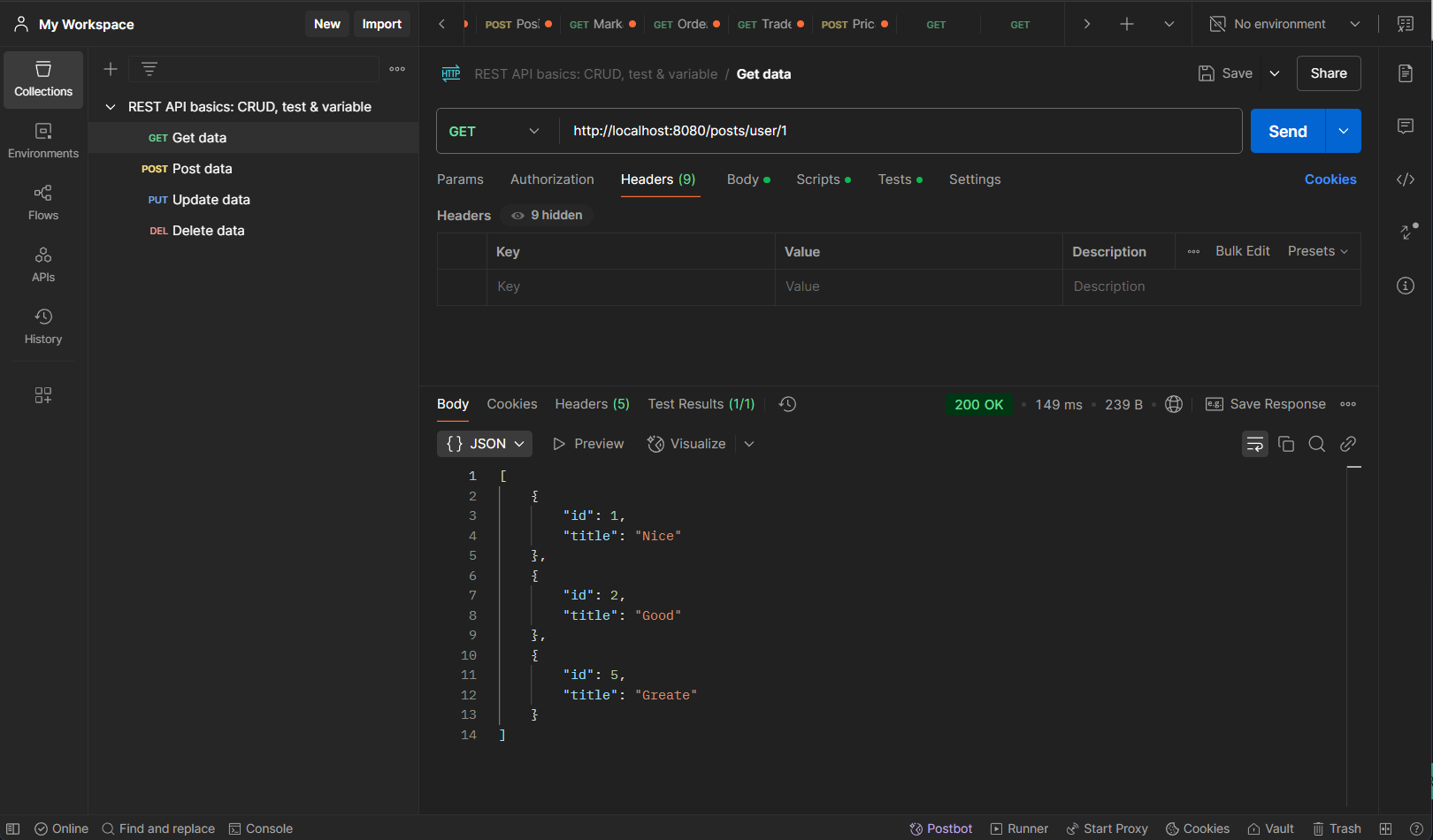This screenshot has width=1433, height=840.
Task: Search within the response body
Action: click(1317, 444)
